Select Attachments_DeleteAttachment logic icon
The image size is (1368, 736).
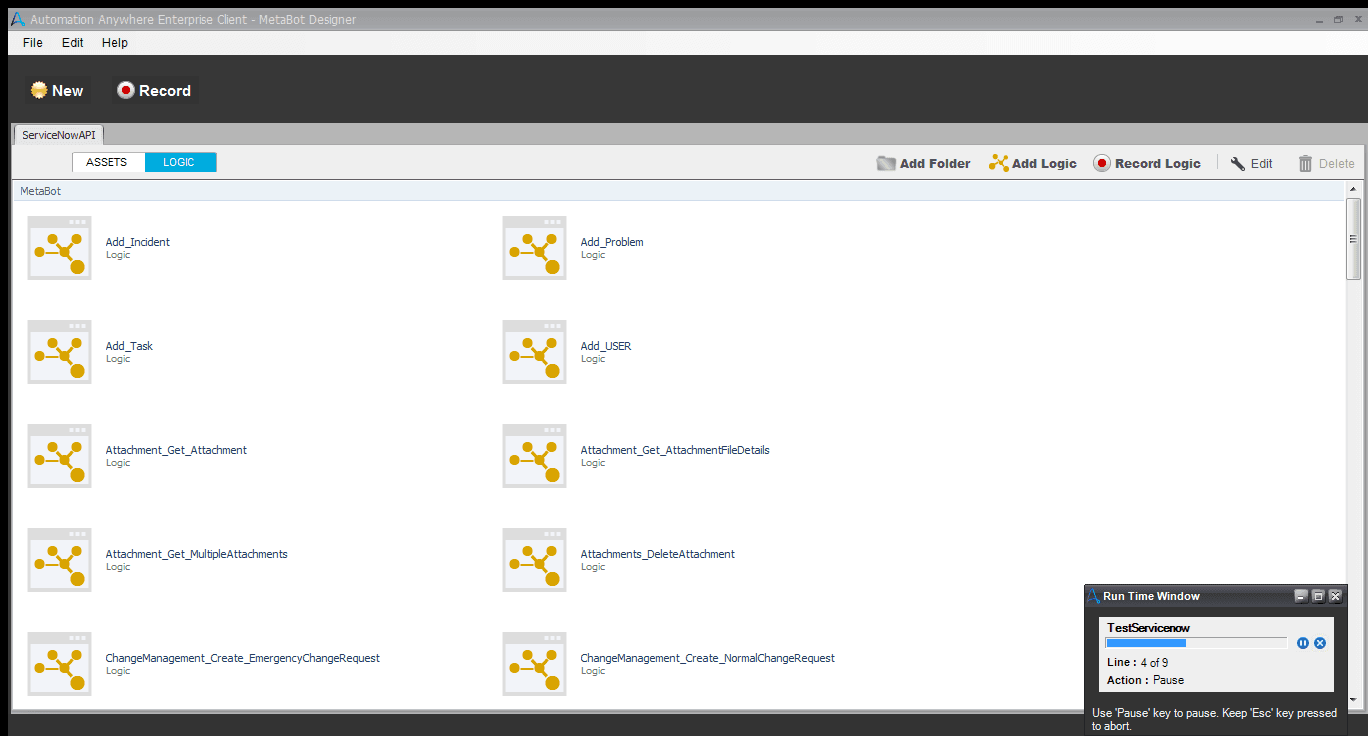(x=534, y=560)
